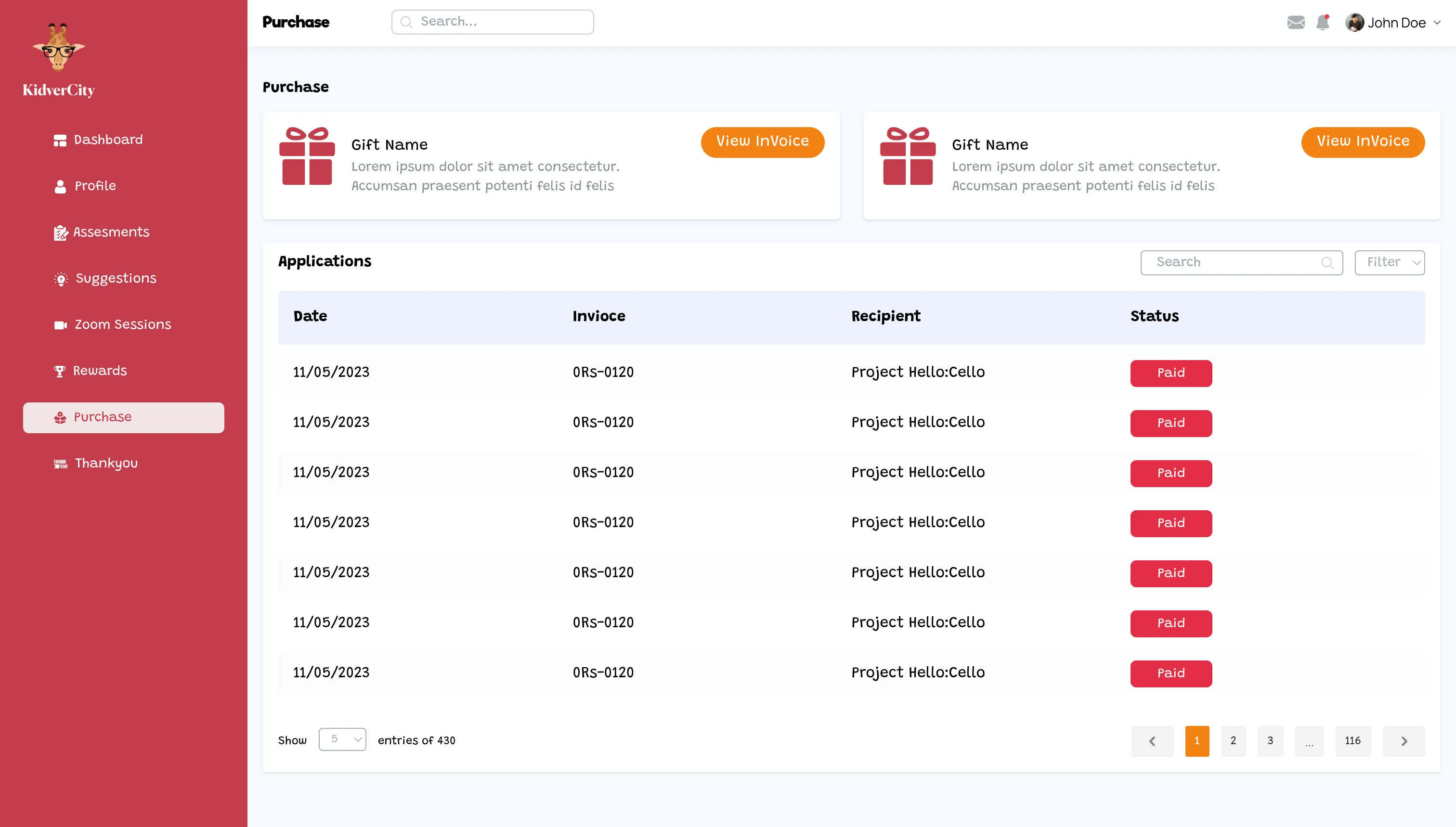Click the first row's Paid badge
1456x827 pixels.
pyautogui.click(x=1171, y=373)
